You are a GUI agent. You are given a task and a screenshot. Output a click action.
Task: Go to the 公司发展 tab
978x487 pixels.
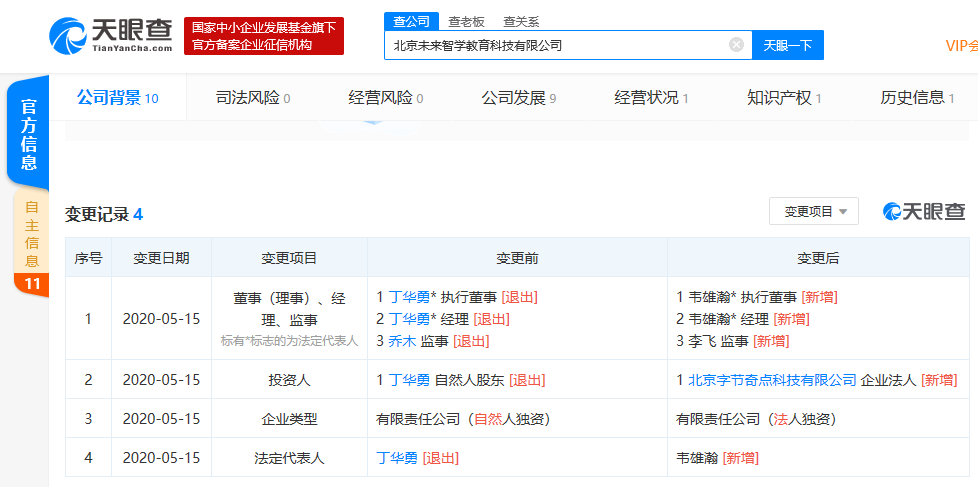tap(518, 98)
